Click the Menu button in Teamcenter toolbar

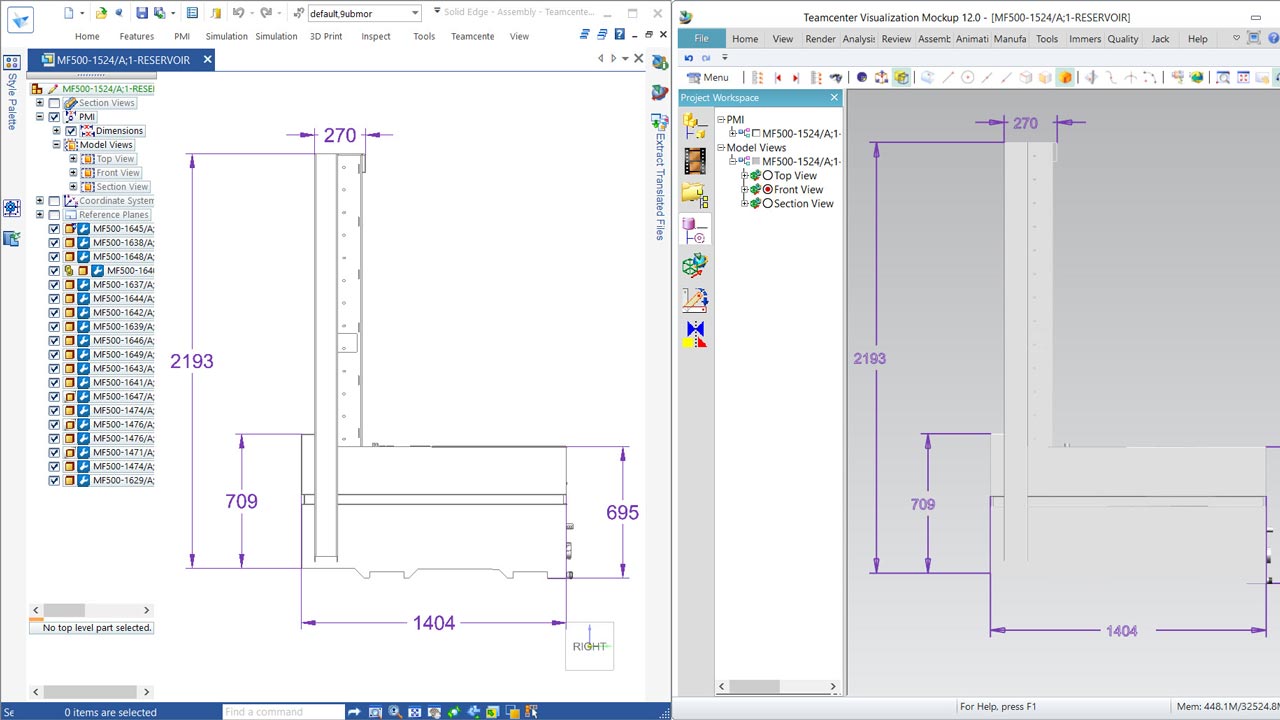[x=707, y=77]
